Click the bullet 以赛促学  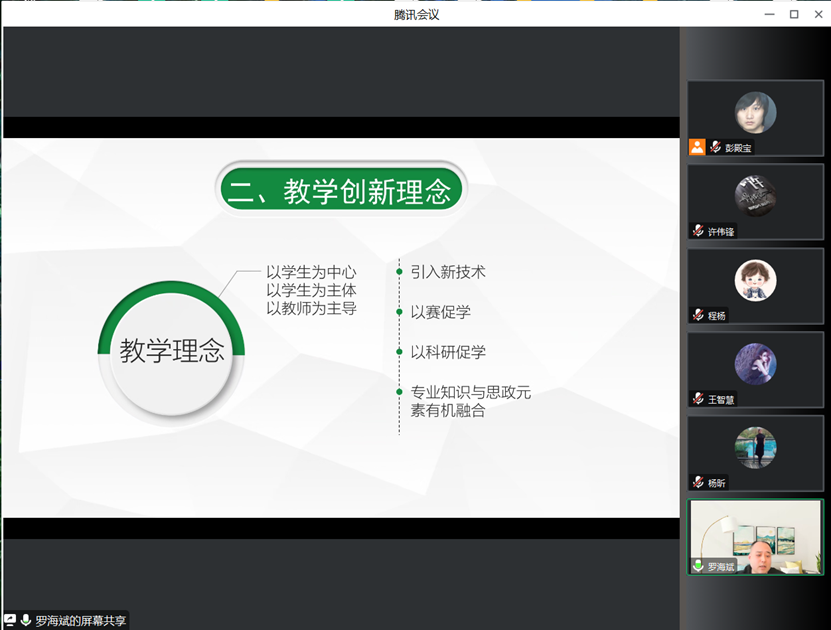(440, 312)
